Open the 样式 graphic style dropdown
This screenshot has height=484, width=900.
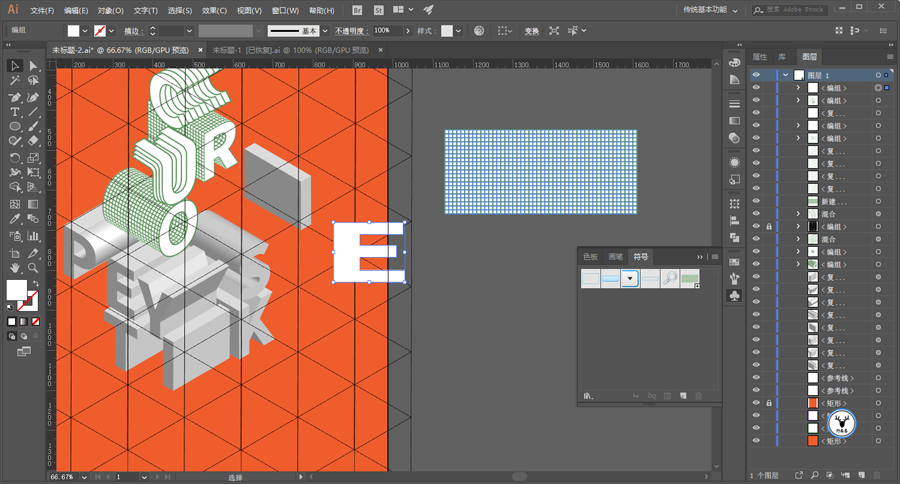pyautogui.click(x=458, y=31)
